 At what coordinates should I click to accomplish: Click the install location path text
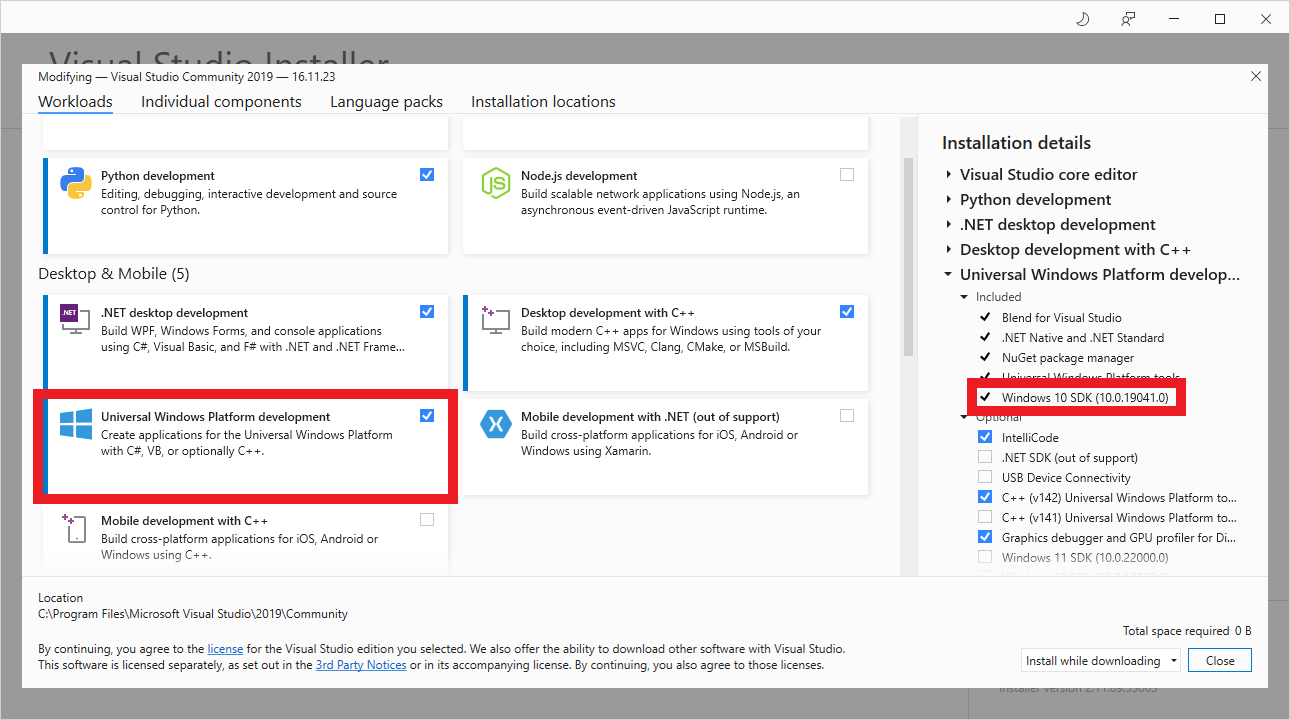[193, 614]
